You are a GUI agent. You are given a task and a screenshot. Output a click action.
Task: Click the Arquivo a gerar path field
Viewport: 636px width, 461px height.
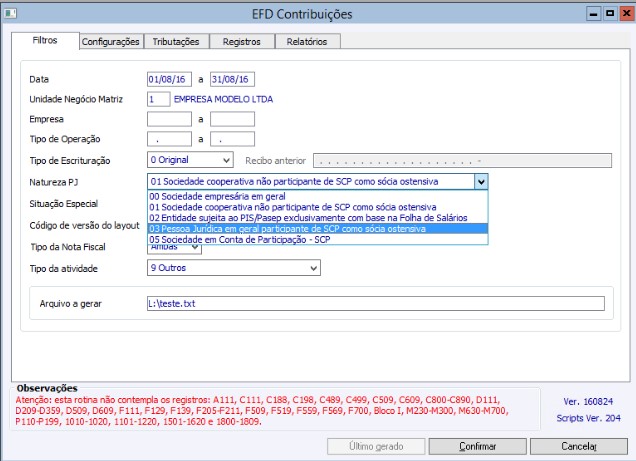coord(376,304)
